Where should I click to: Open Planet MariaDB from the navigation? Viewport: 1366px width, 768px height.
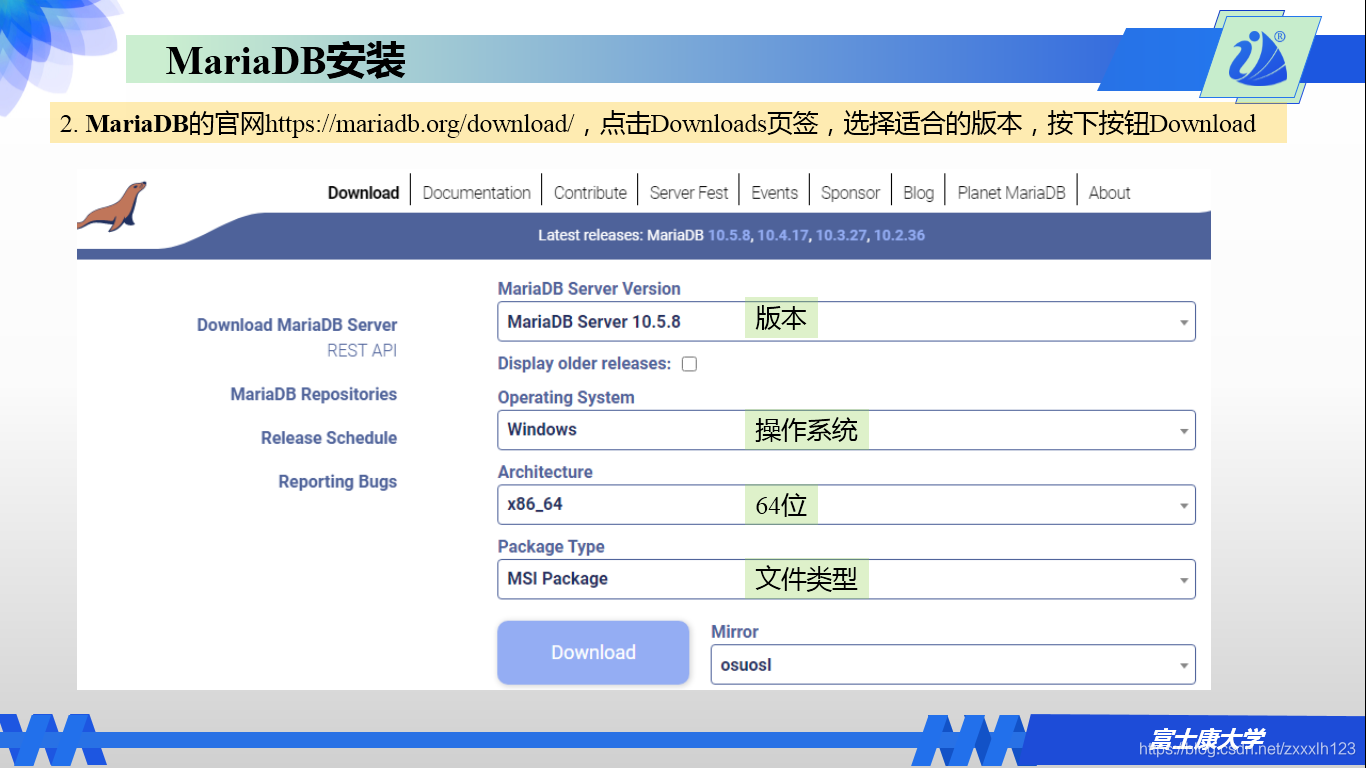(x=1011, y=192)
